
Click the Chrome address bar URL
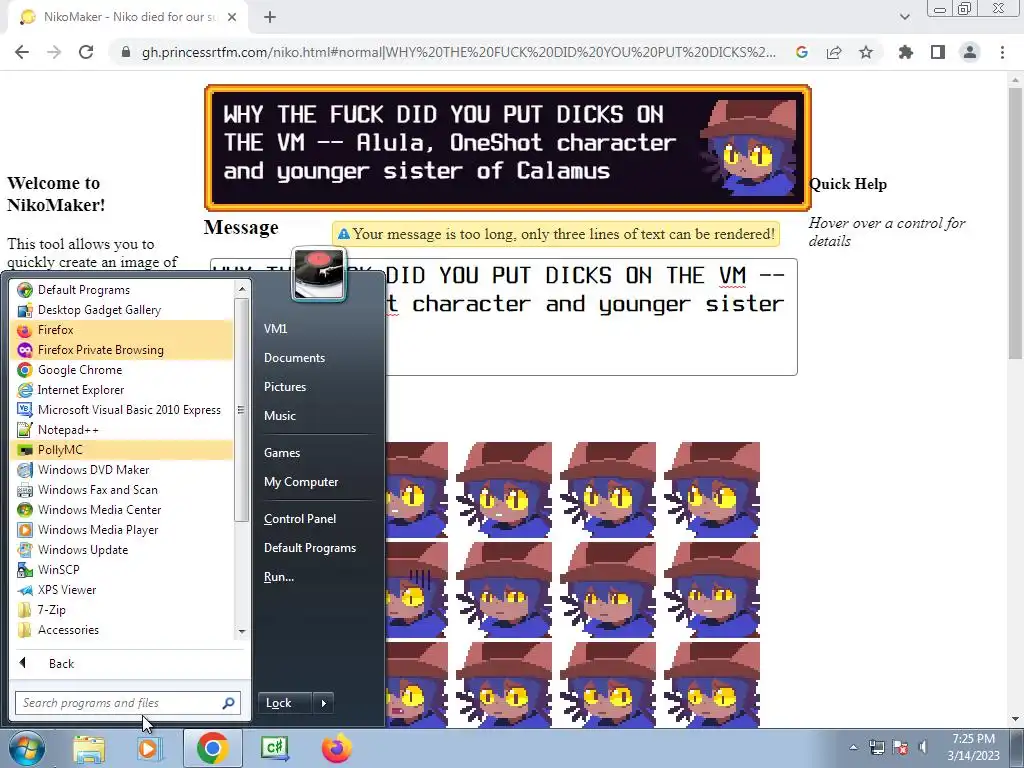click(458, 52)
